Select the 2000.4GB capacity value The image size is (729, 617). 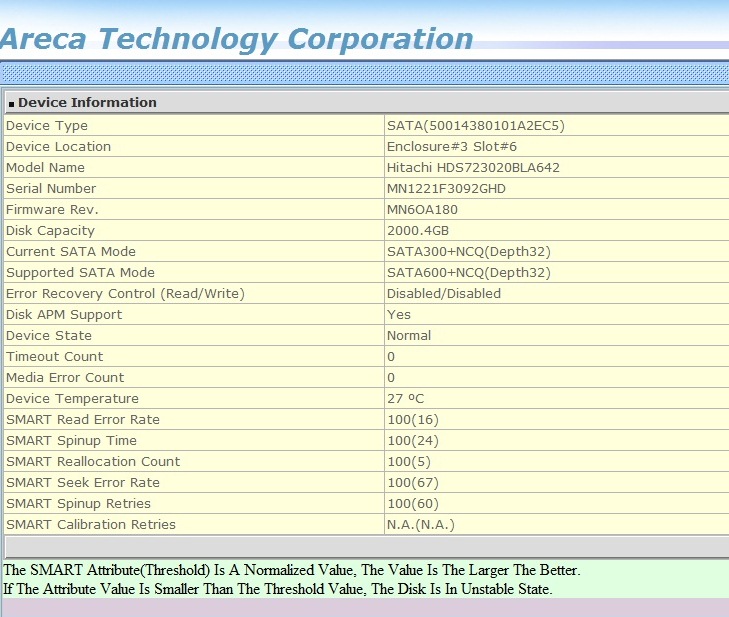pyautogui.click(x=418, y=231)
